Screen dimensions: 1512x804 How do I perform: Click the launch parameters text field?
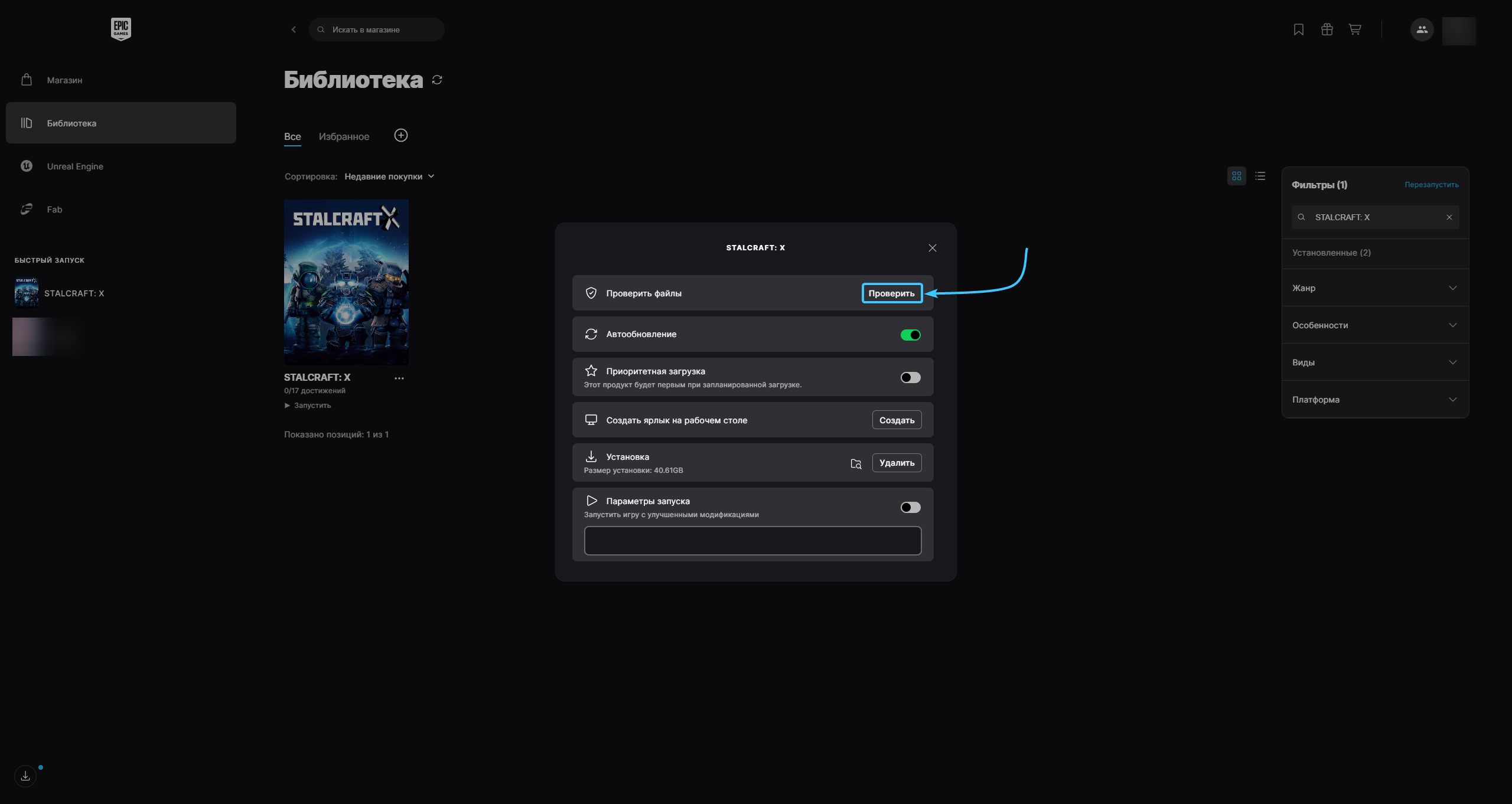(752, 541)
